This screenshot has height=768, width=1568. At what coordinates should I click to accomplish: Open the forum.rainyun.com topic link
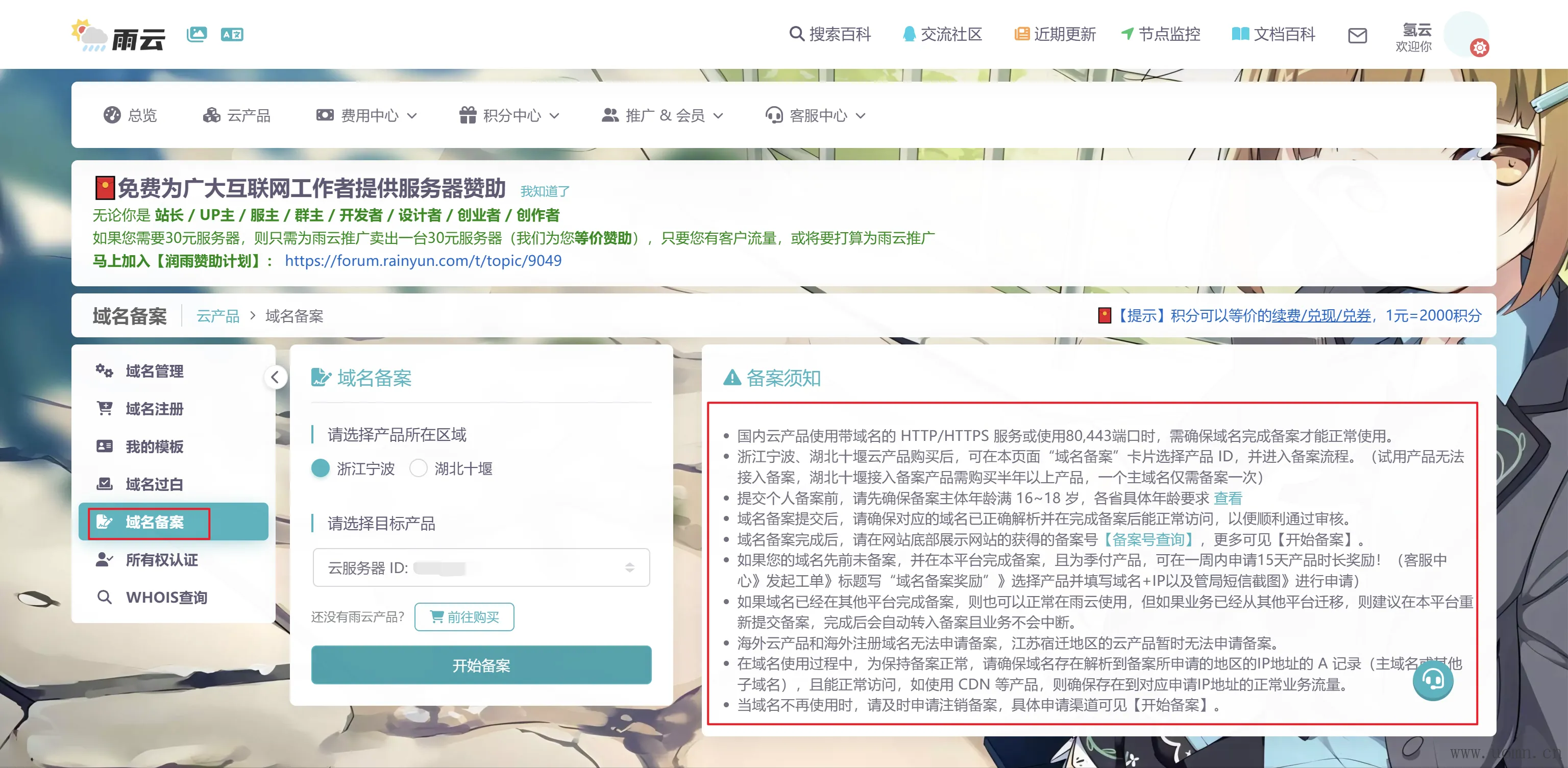423,260
